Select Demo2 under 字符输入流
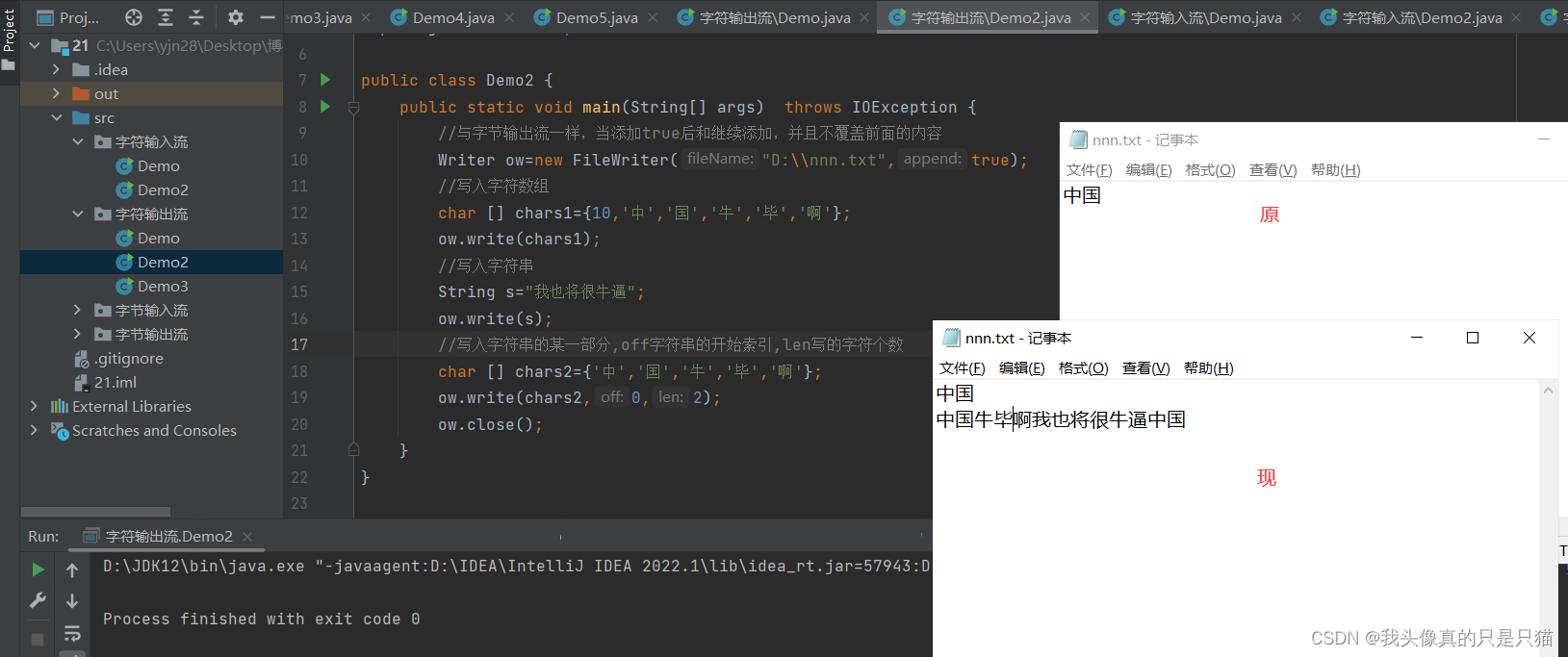Viewport: 1568px width, 657px height. click(x=163, y=190)
